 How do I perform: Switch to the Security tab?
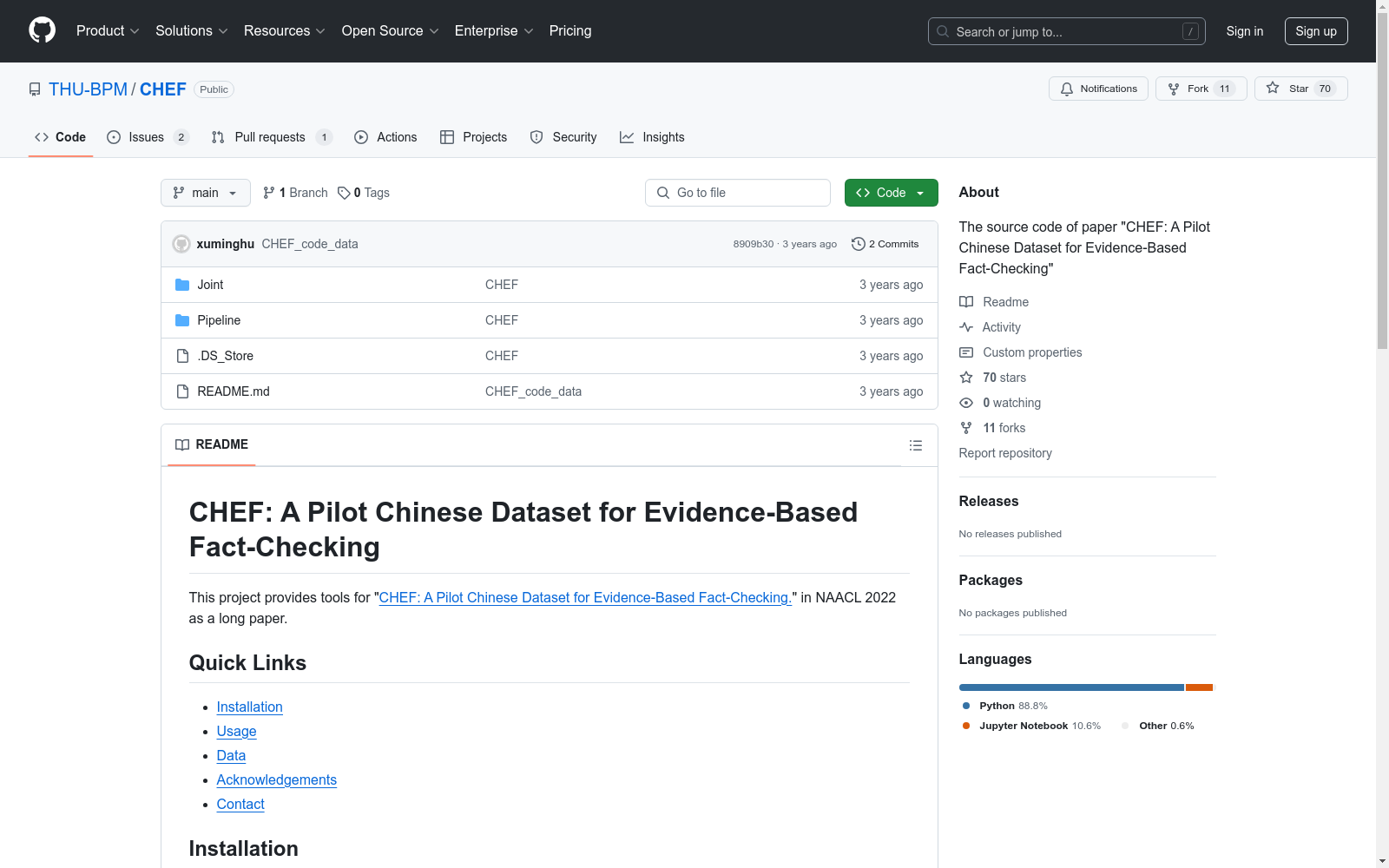[563, 137]
